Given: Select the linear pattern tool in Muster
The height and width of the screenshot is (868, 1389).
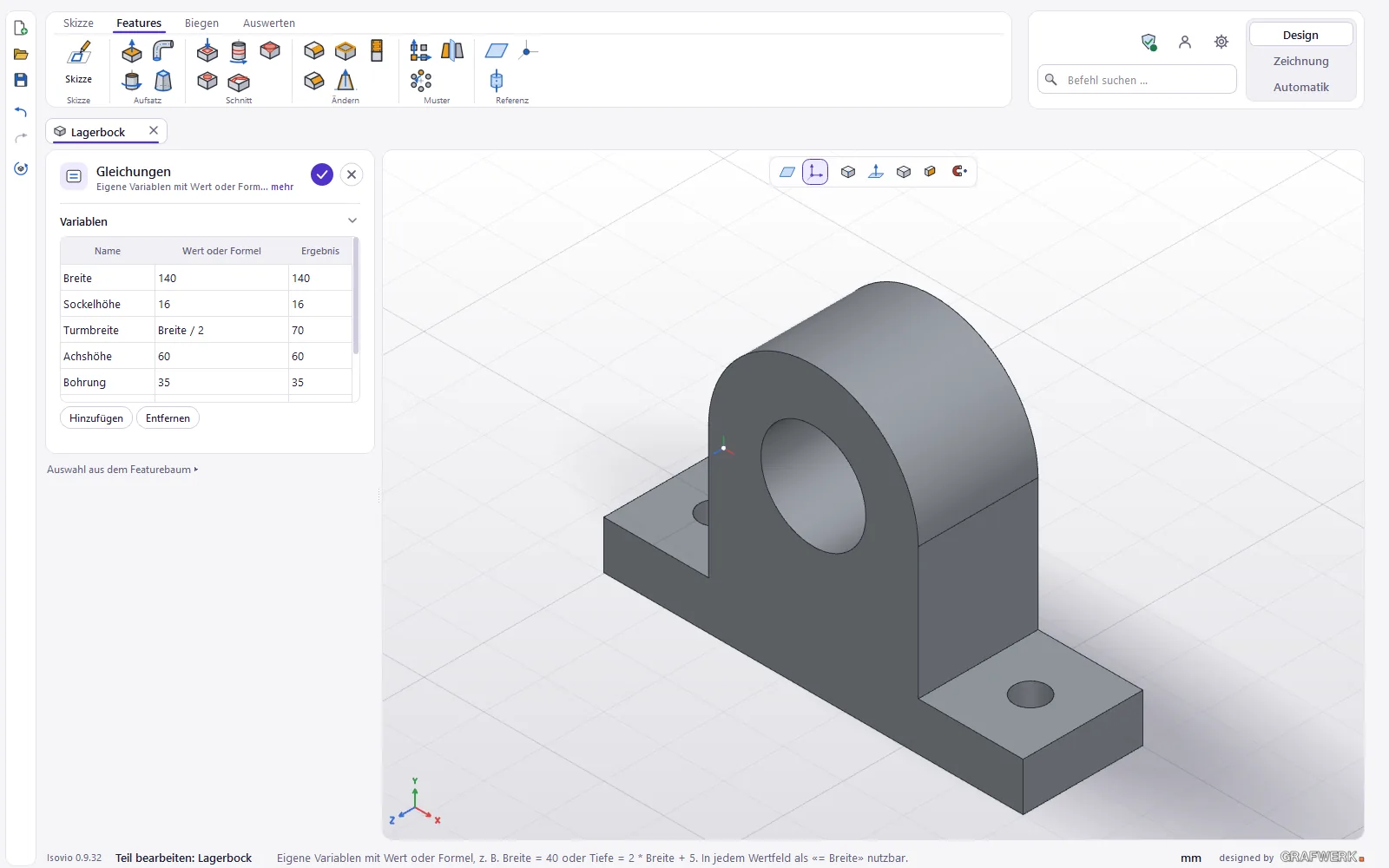Looking at the screenshot, I should tap(420, 51).
